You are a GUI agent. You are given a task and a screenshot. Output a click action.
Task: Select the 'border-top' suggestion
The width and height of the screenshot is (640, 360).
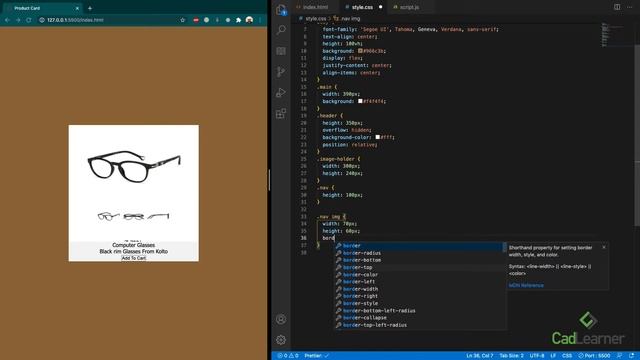click(x=420, y=267)
